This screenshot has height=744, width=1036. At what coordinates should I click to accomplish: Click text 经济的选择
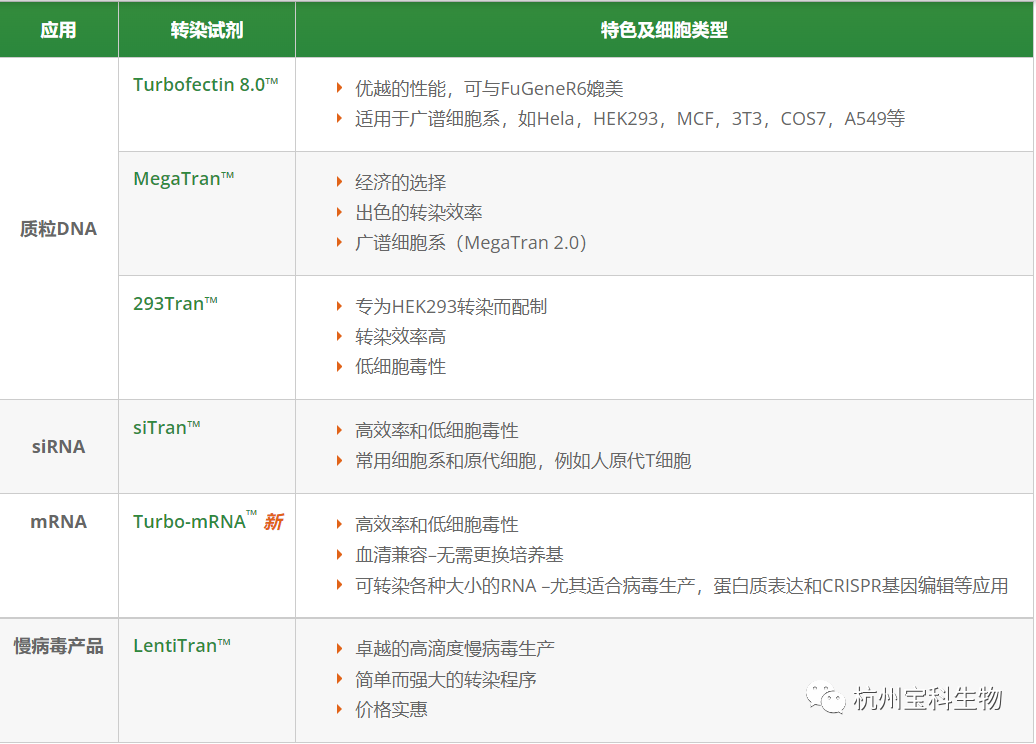point(400,182)
